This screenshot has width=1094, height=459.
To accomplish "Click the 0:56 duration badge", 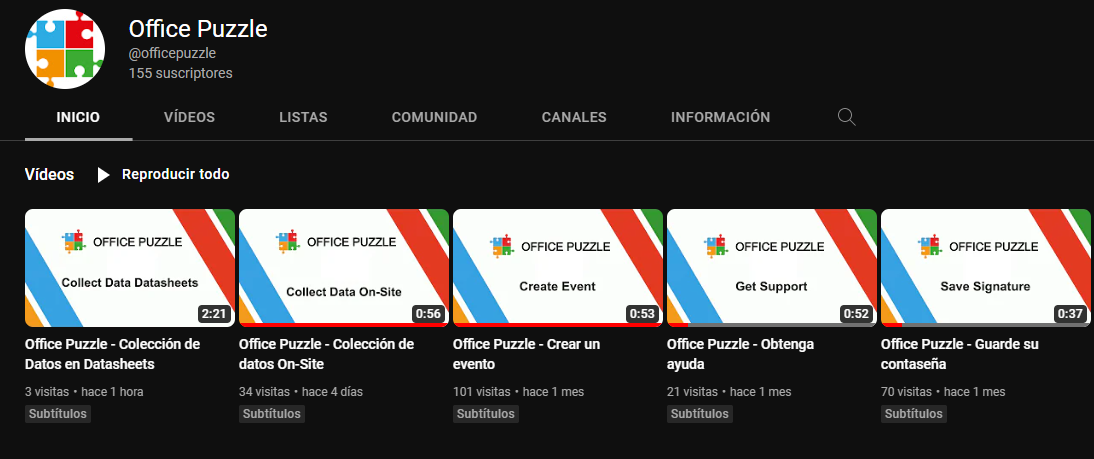I will pos(428,314).
